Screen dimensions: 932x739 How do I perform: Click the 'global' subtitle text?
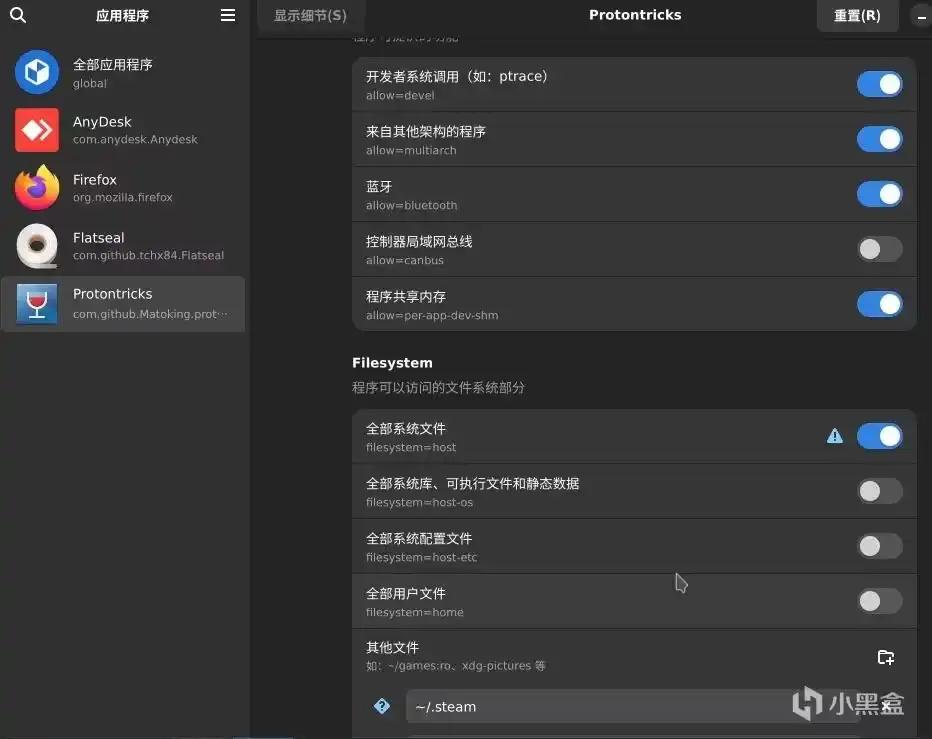[90, 83]
